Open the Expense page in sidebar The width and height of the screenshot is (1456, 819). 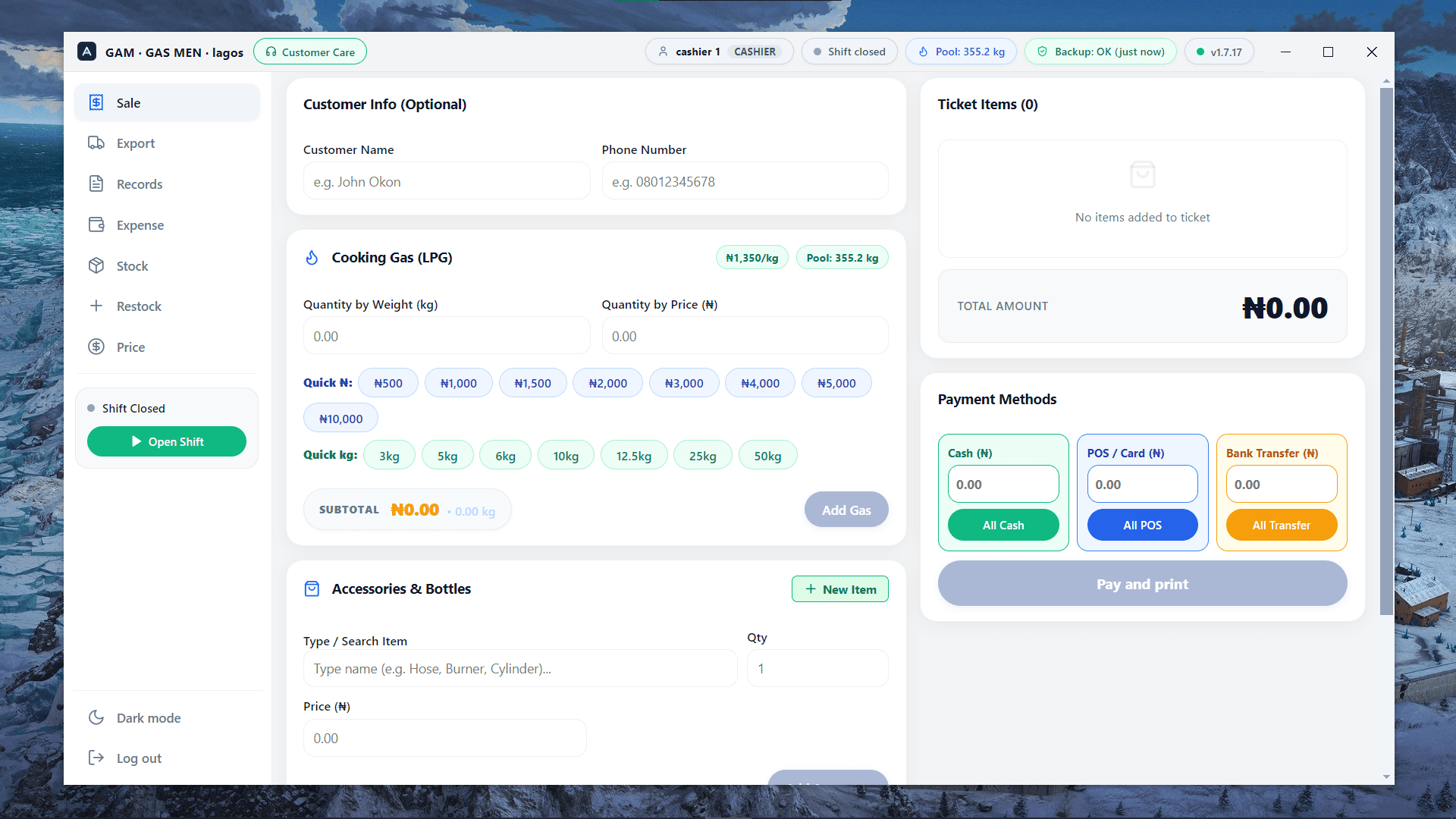(167, 225)
